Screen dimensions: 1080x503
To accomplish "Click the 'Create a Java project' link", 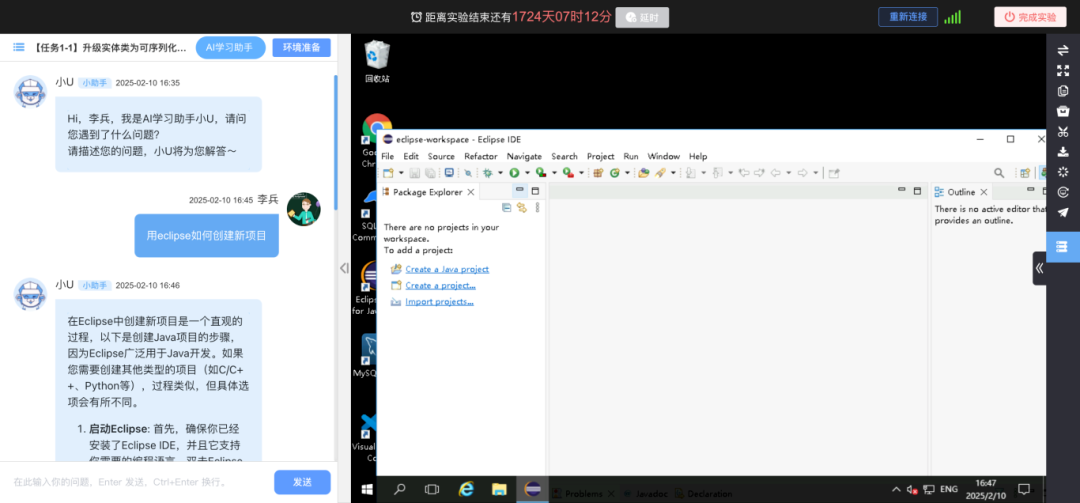I will pyautogui.click(x=447, y=269).
